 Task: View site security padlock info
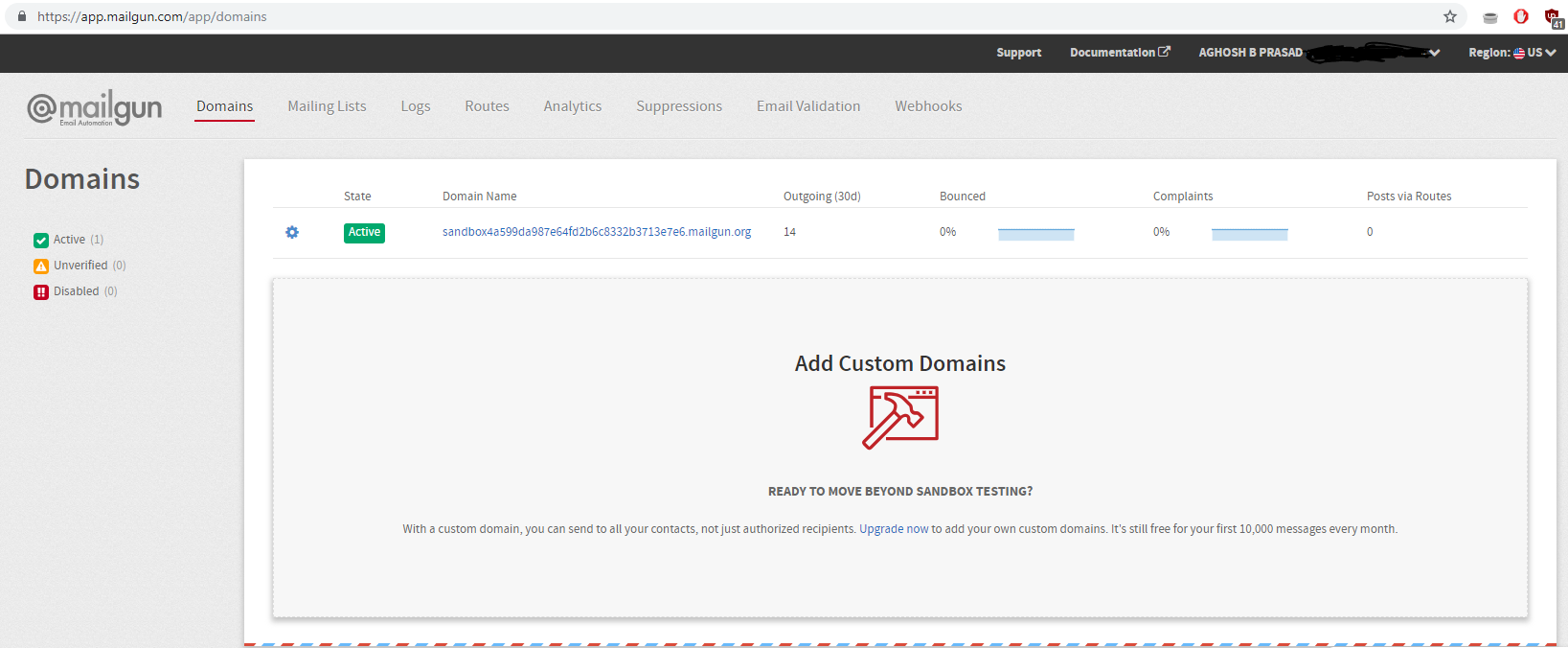coord(22,16)
